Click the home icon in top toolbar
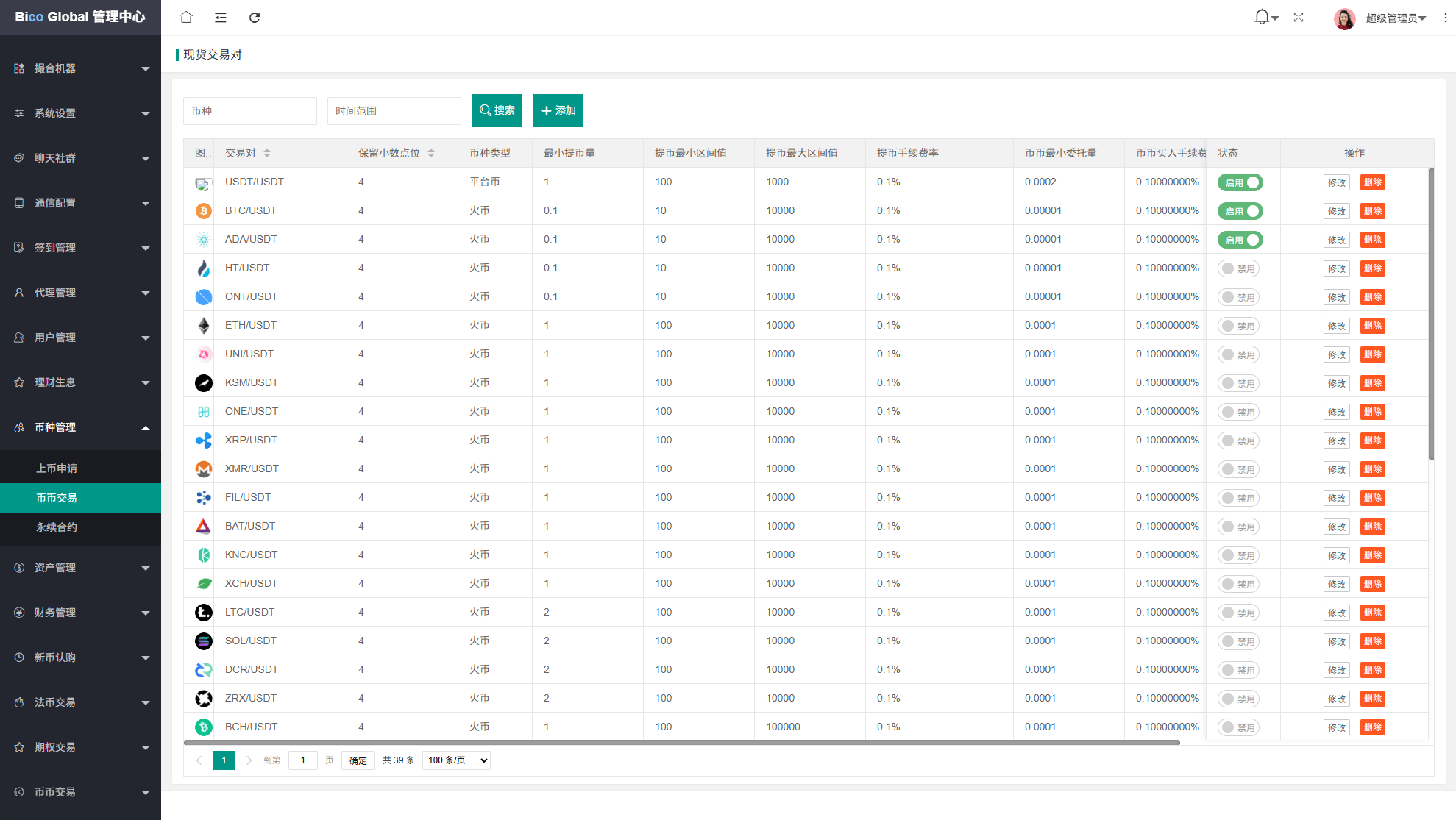This screenshot has width=1456, height=820. 186,17
